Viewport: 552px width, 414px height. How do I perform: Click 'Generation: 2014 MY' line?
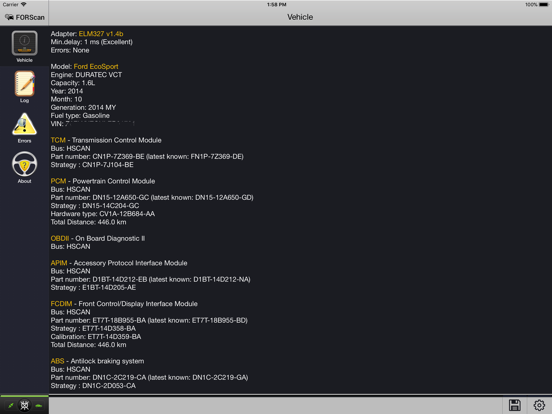(x=83, y=107)
